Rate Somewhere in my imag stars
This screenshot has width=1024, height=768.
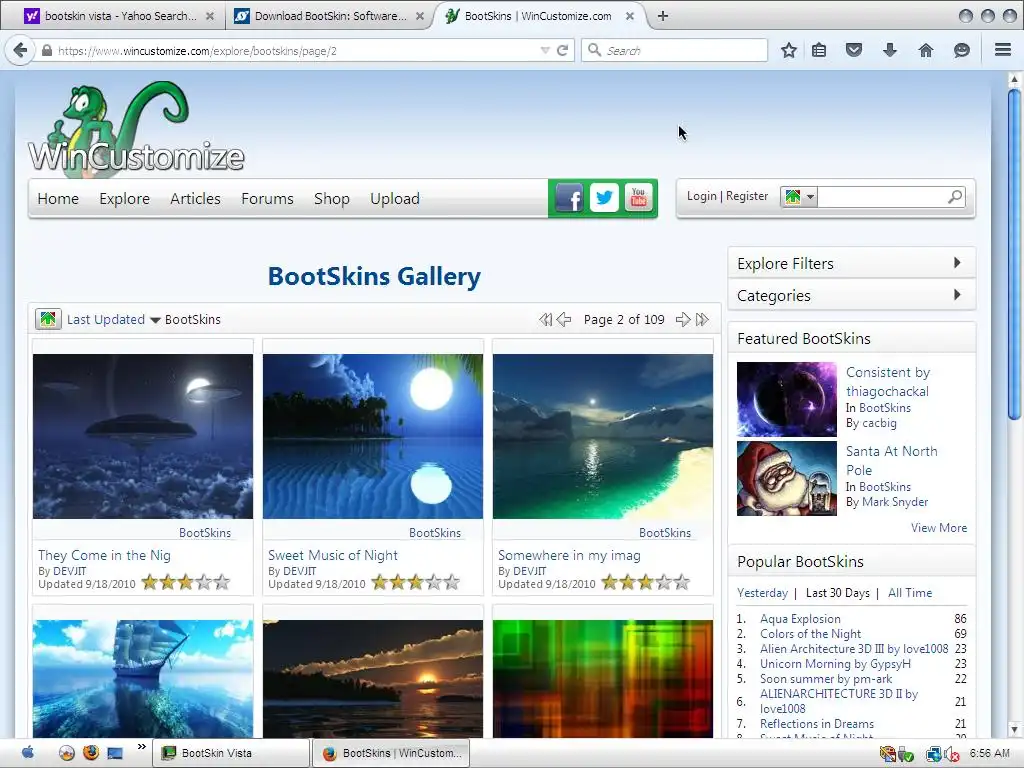tap(646, 582)
